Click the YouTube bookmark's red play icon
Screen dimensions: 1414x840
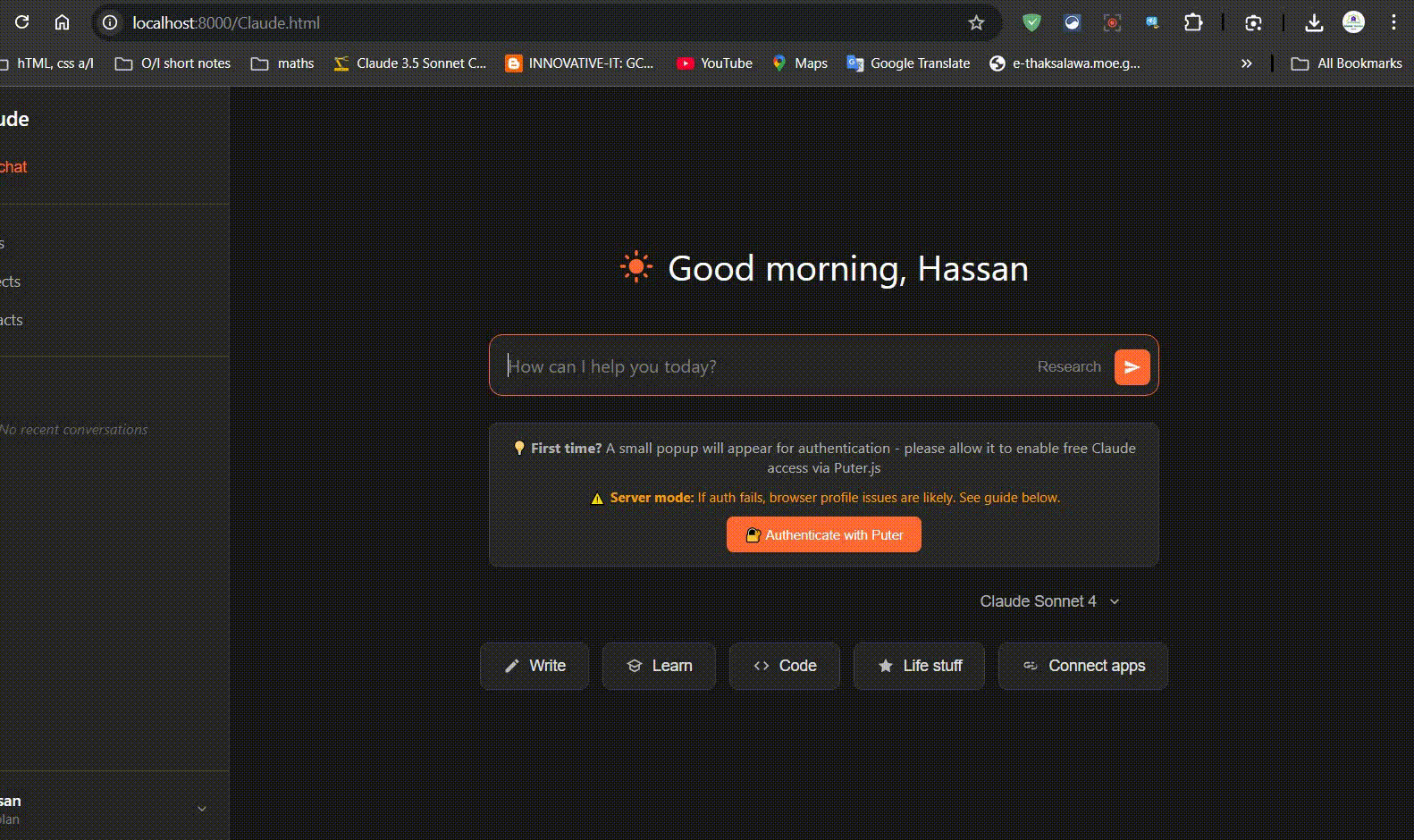pos(685,63)
